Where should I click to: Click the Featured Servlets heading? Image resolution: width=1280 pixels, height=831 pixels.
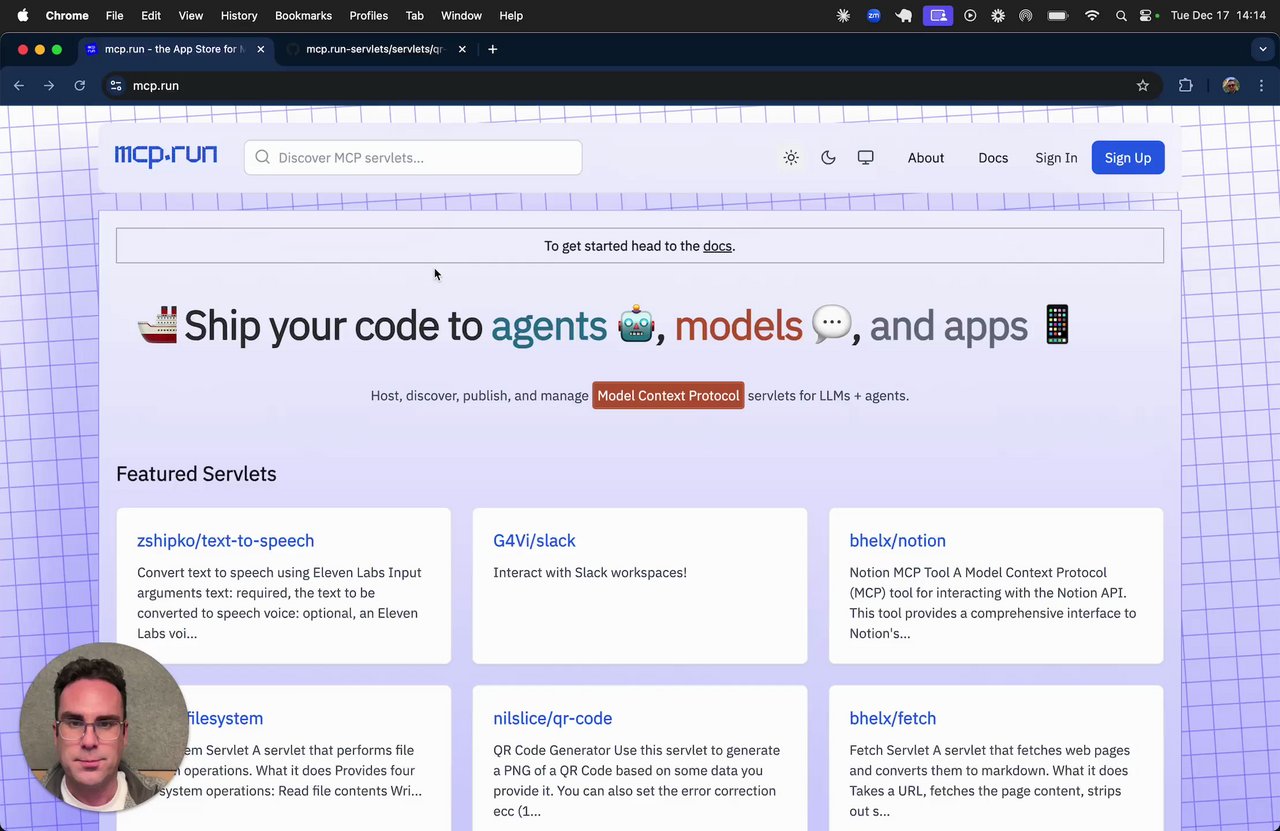tap(196, 474)
